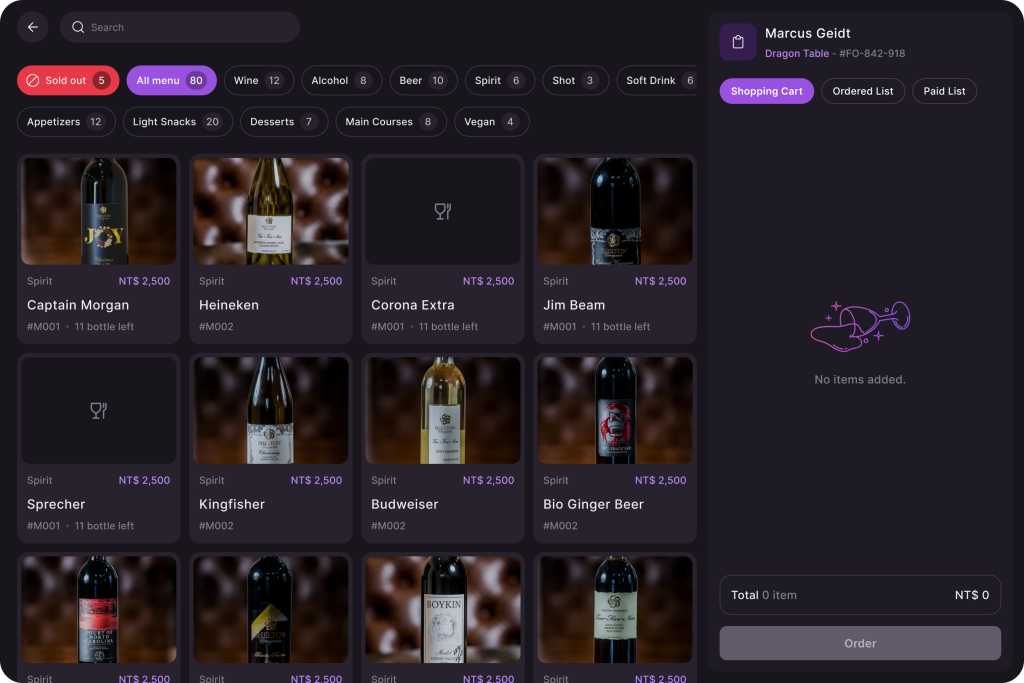Select the Heineken bottle image

[271, 211]
